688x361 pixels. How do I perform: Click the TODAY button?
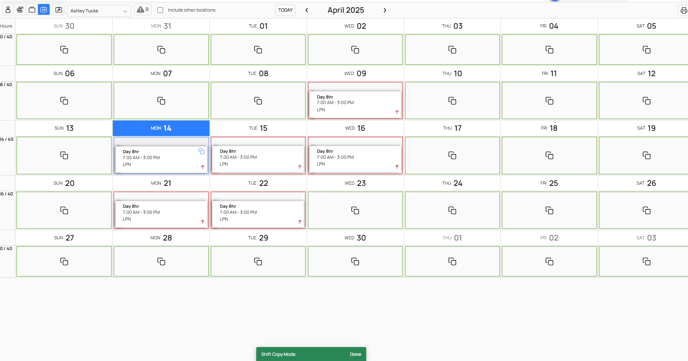point(285,10)
